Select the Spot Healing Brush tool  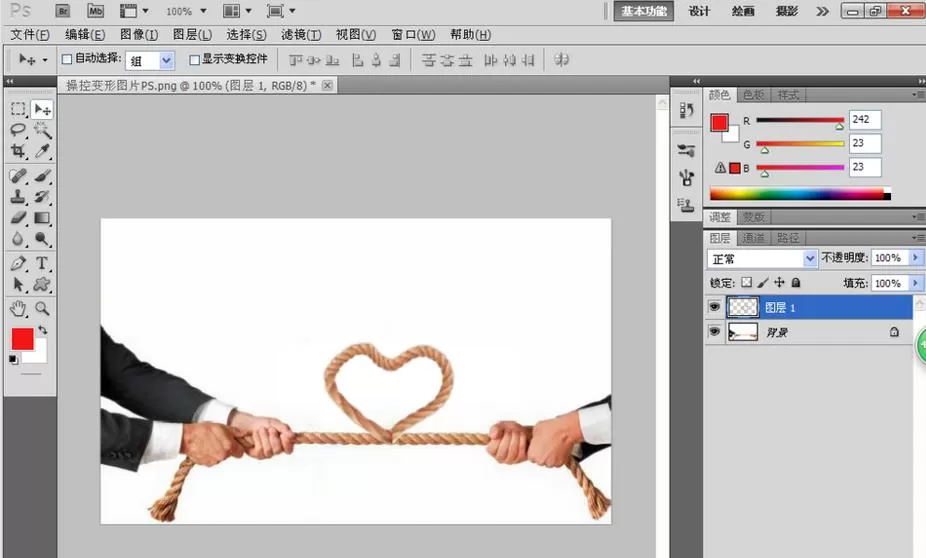point(18,176)
